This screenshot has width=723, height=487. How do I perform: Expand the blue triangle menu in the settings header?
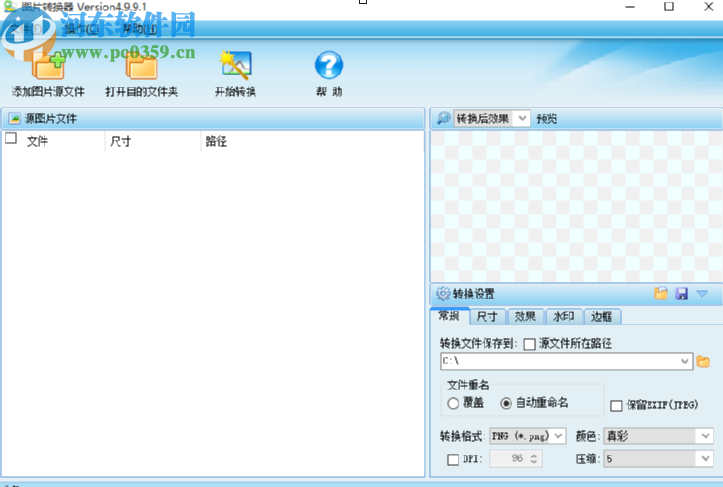tap(702, 293)
